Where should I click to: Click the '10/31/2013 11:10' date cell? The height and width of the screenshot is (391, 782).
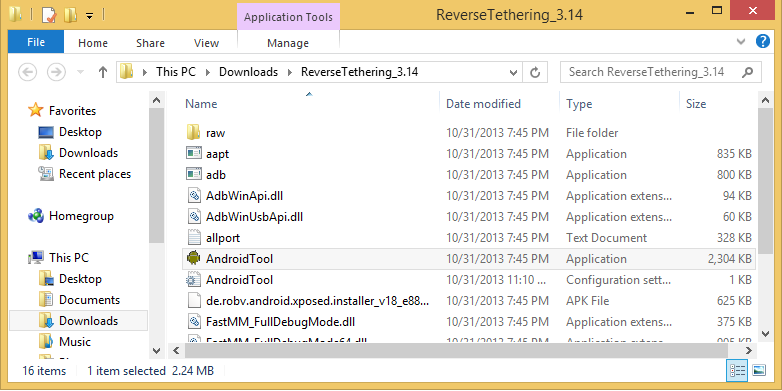coord(497,280)
